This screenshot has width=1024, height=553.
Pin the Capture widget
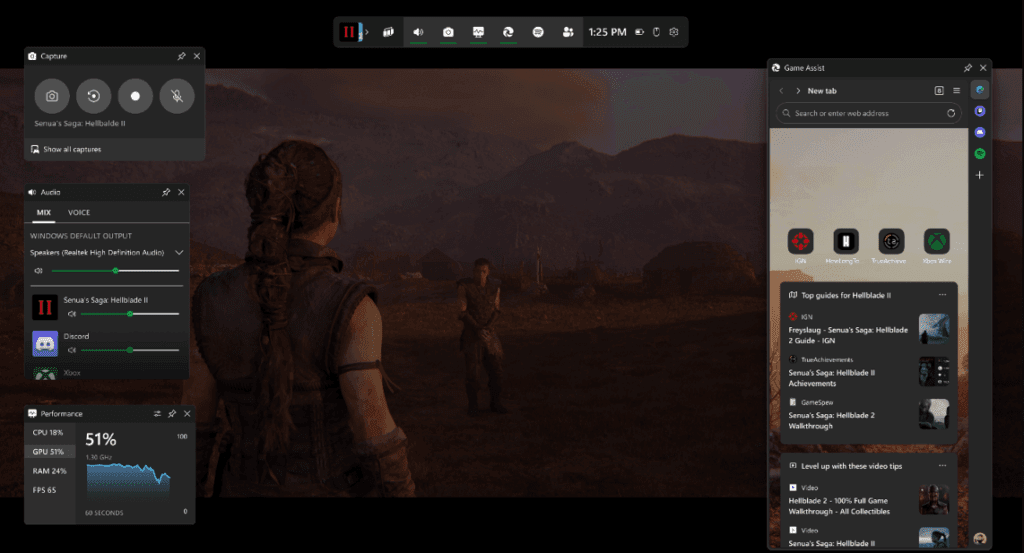(182, 56)
